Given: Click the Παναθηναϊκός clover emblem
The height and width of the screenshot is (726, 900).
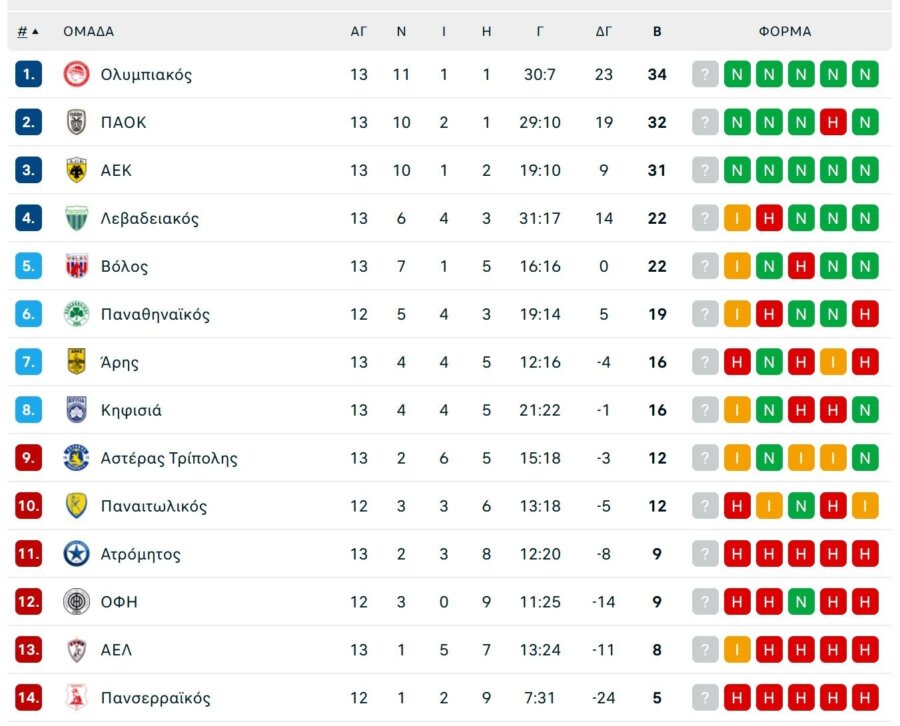Looking at the screenshot, I should (x=77, y=314).
